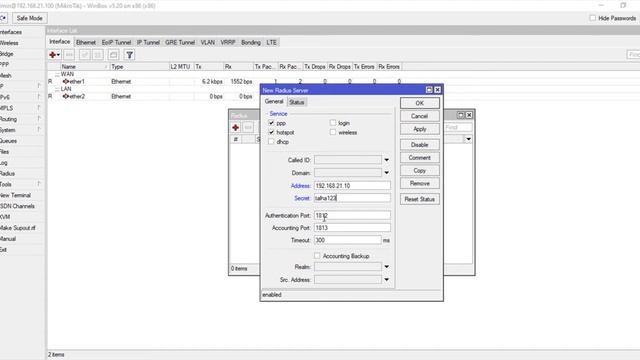Enable the login service checkbox

click(333, 122)
